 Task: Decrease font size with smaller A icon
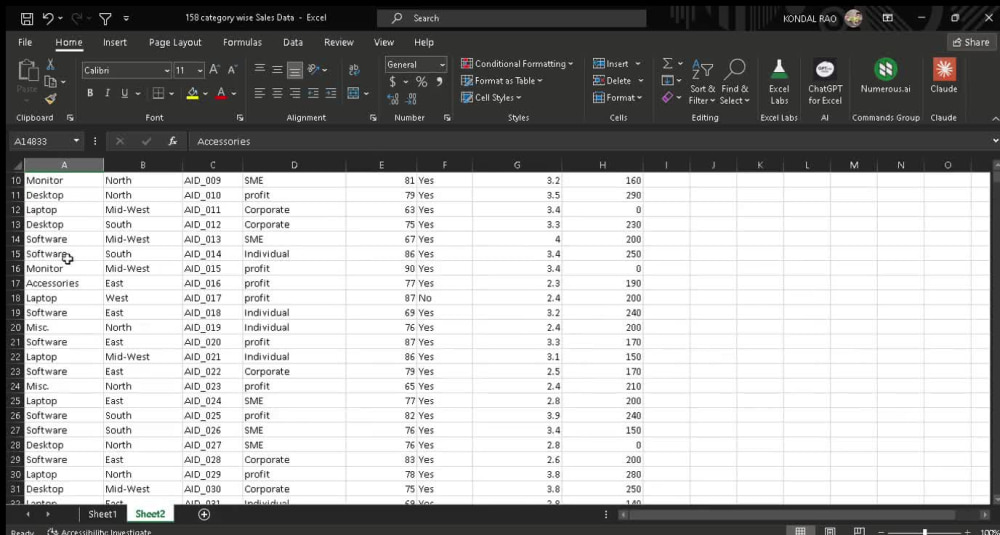232,70
